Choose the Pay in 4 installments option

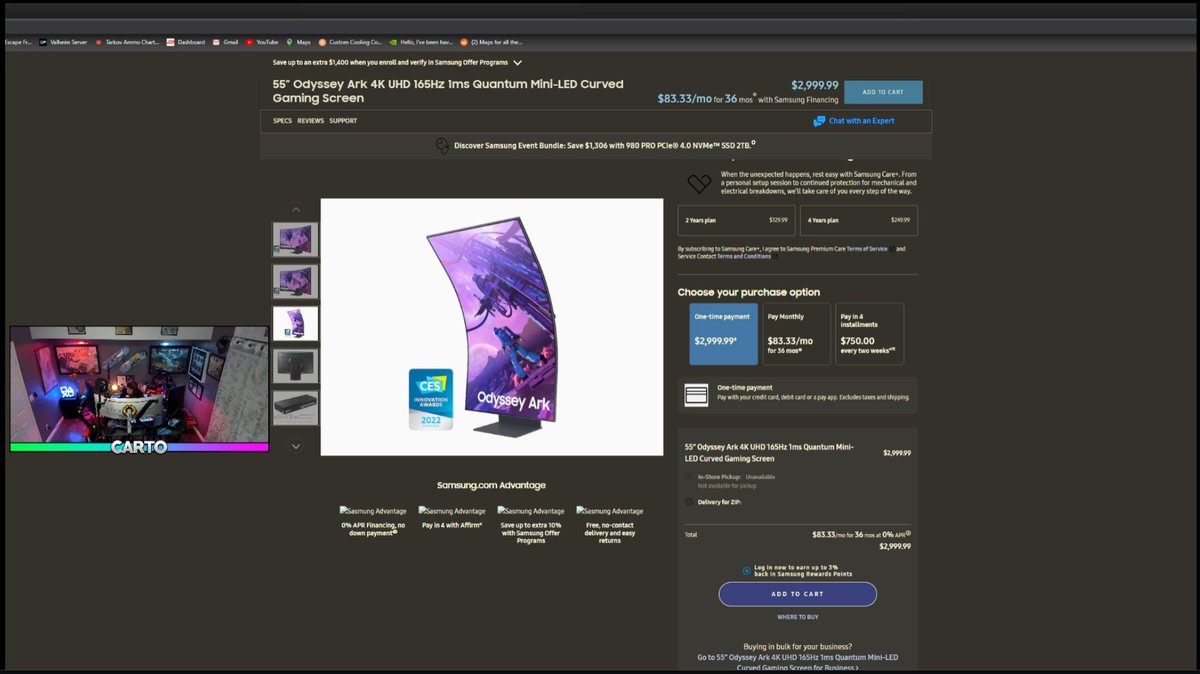870,334
